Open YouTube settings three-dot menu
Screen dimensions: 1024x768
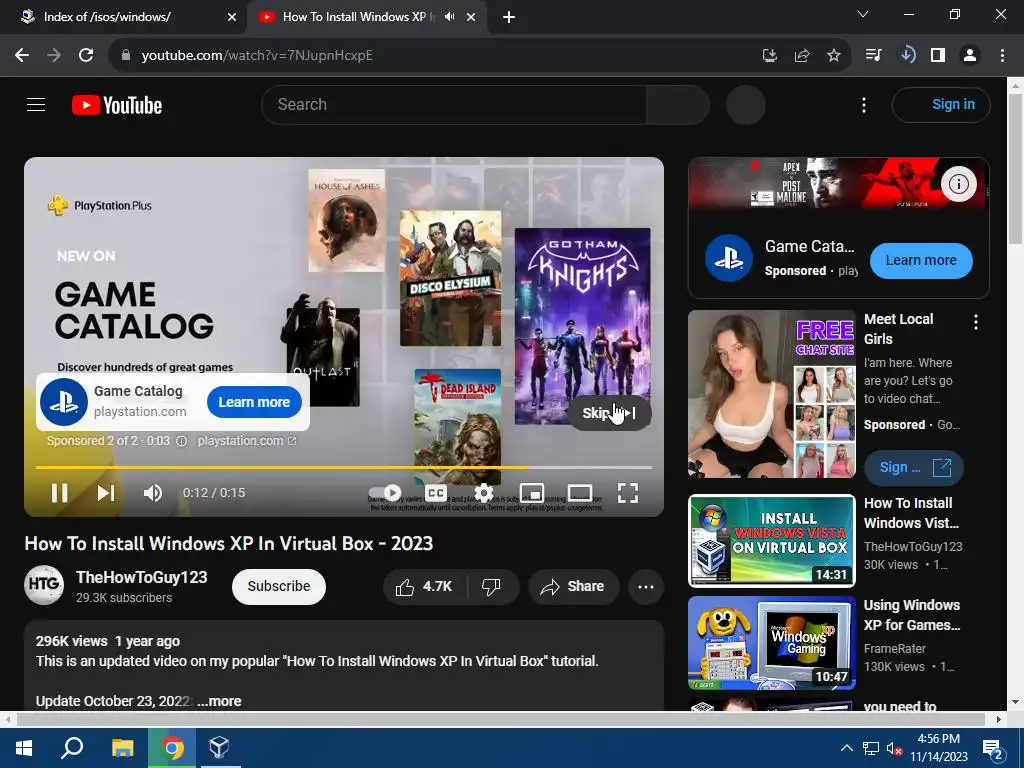[x=863, y=105]
